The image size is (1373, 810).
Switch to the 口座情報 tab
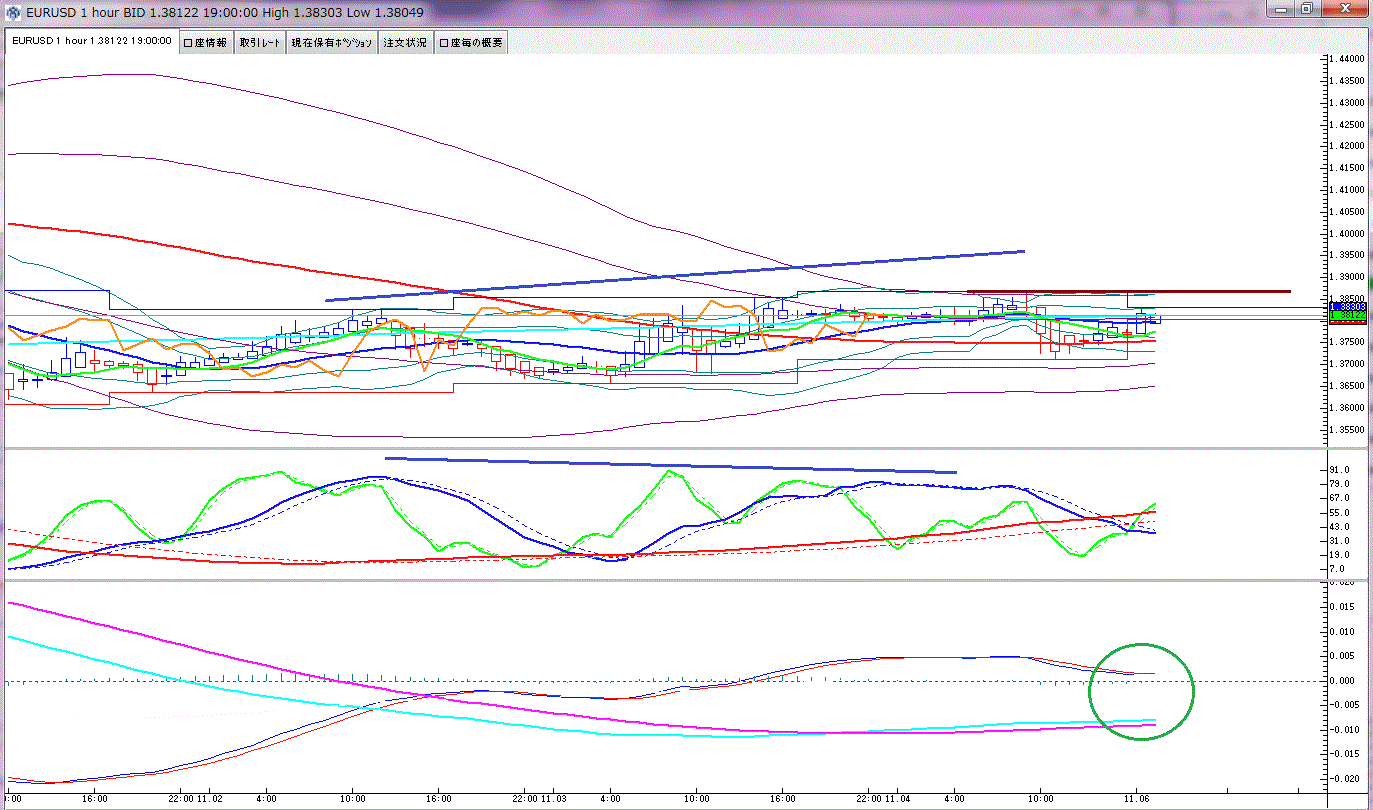206,43
